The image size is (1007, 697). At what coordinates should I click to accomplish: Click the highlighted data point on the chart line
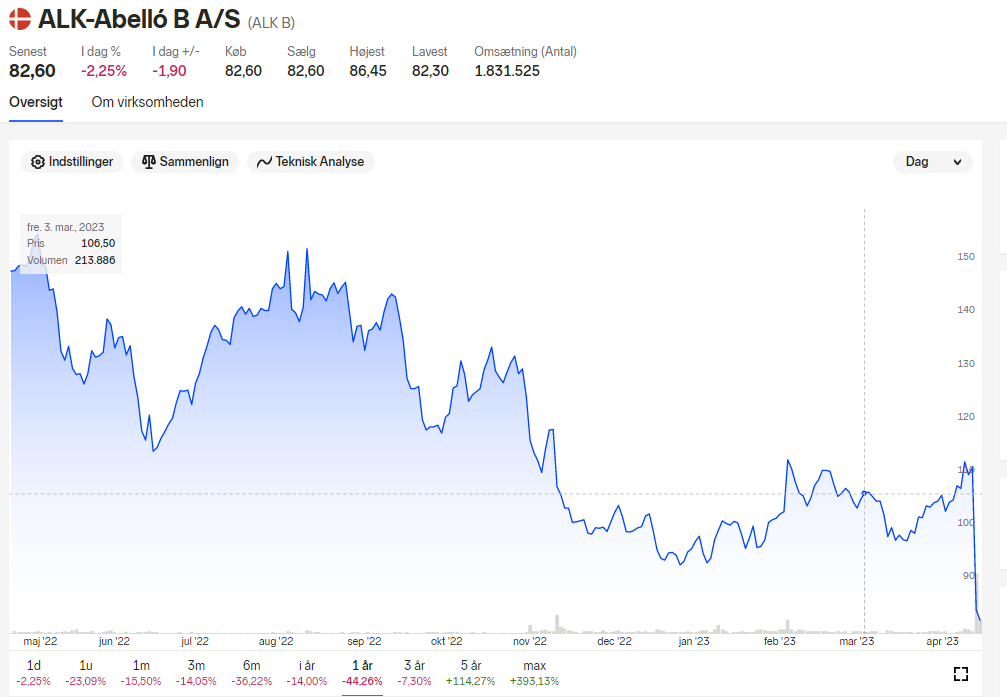864,493
